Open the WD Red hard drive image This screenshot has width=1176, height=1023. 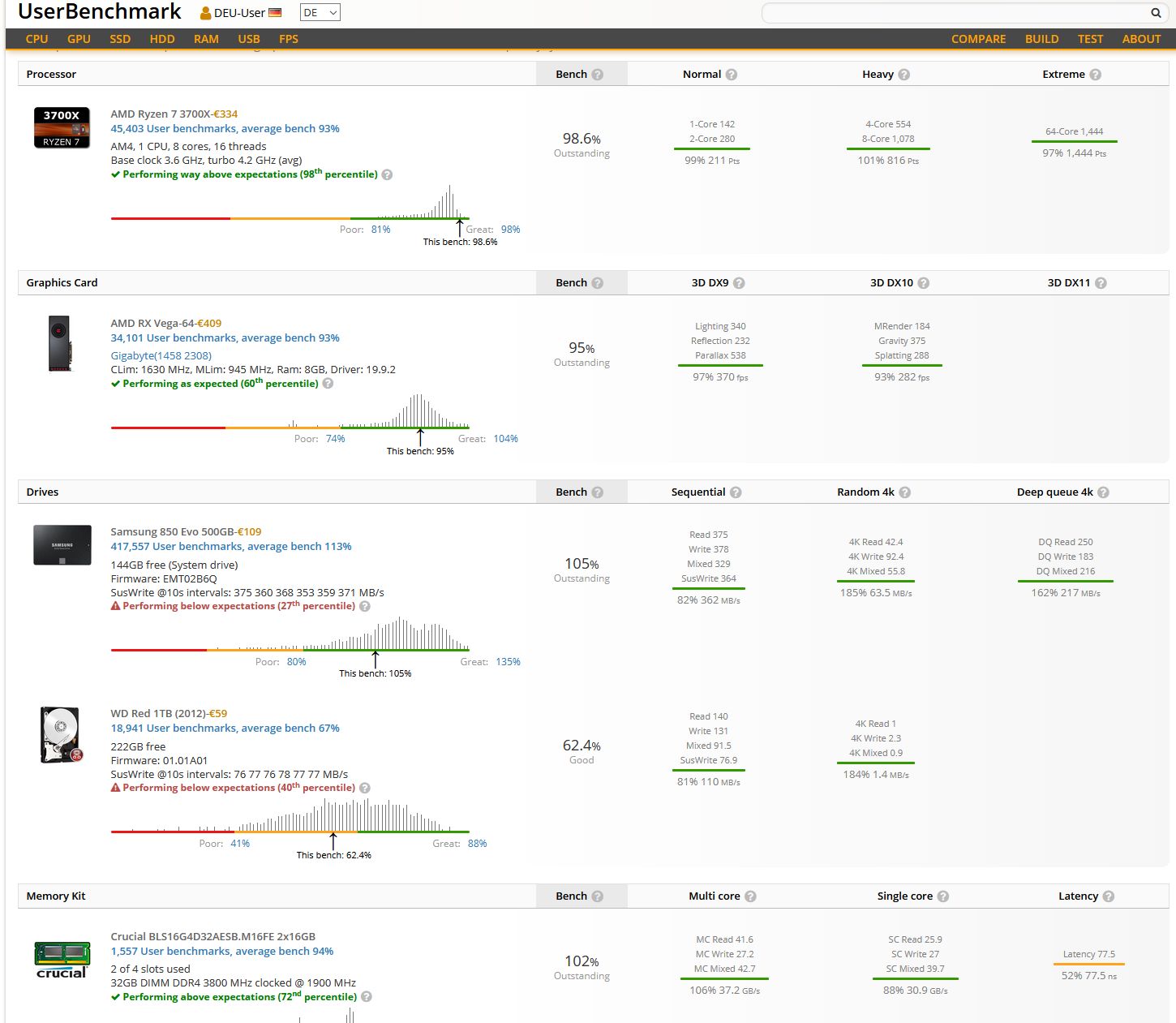point(62,735)
